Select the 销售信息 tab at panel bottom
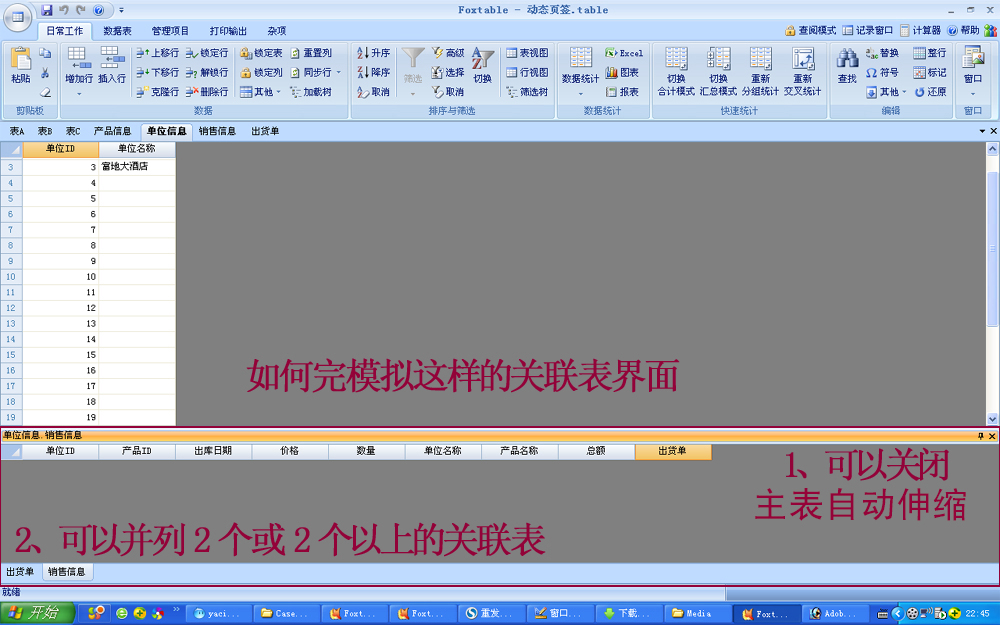The width and height of the screenshot is (1000, 625). tap(66, 571)
